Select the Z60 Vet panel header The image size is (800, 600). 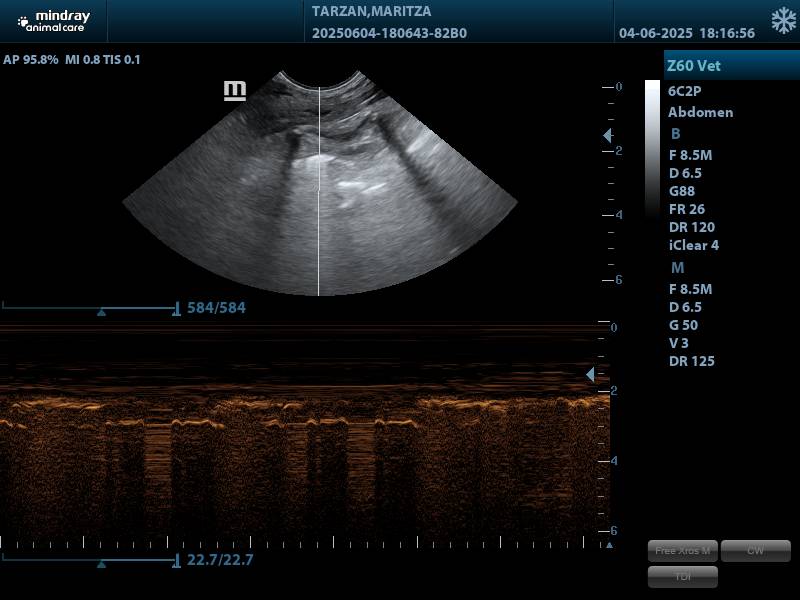(x=732, y=66)
